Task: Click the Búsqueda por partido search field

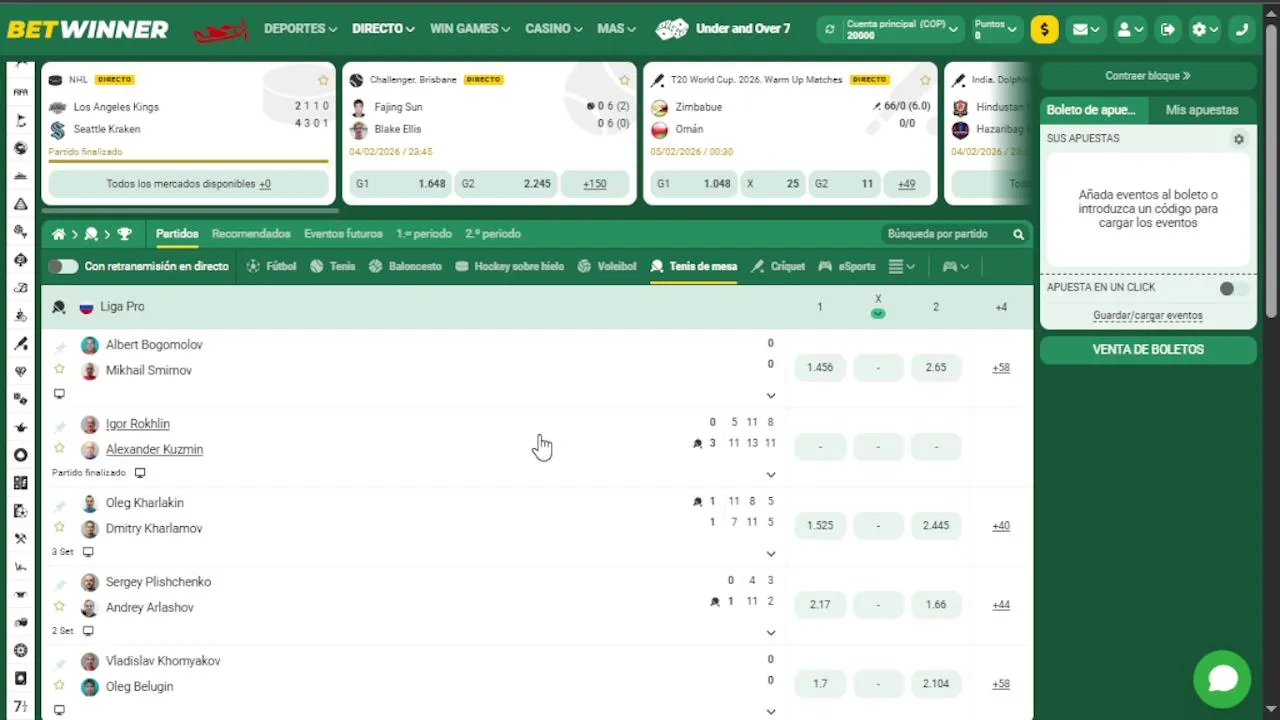Action: pos(945,234)
